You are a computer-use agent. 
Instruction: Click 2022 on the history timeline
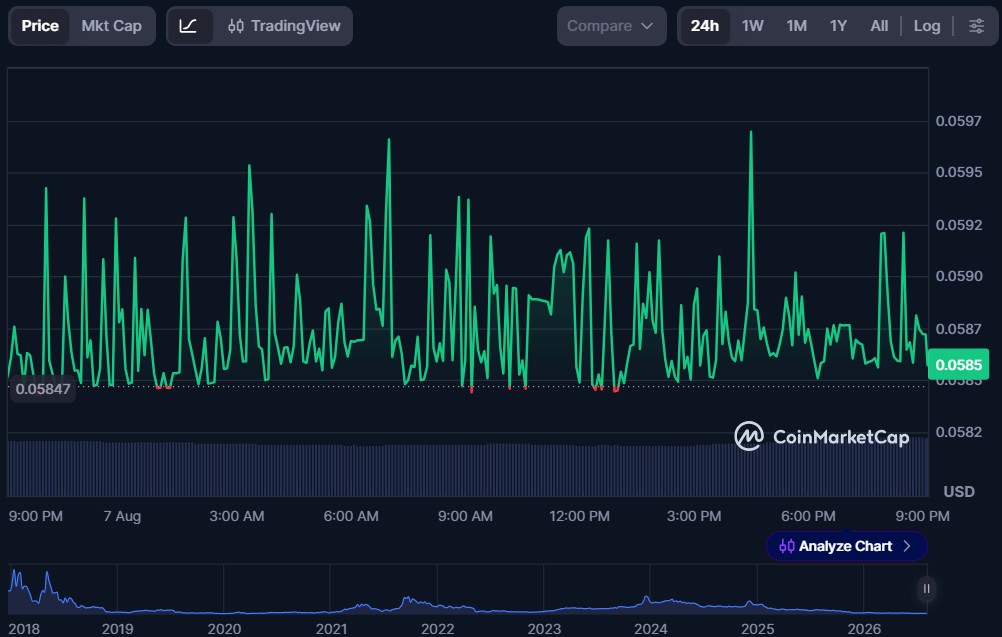point(438,629)
